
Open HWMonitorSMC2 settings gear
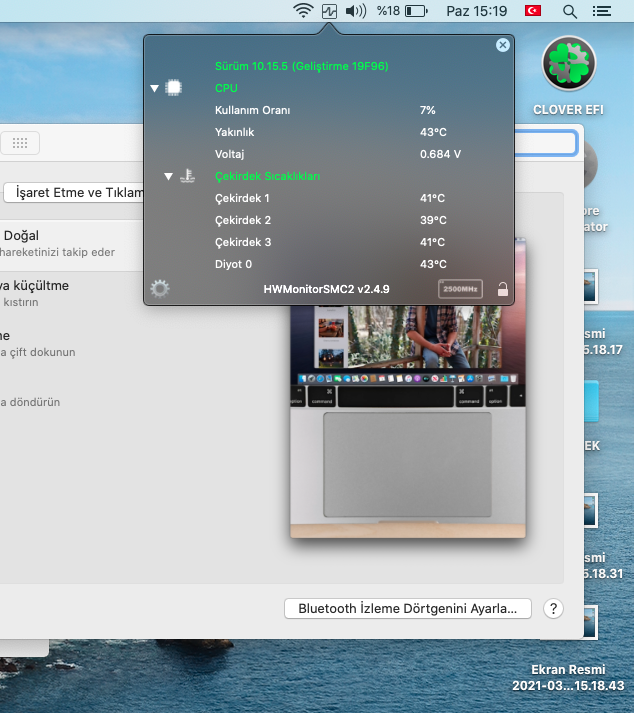(x=159, y=289)
